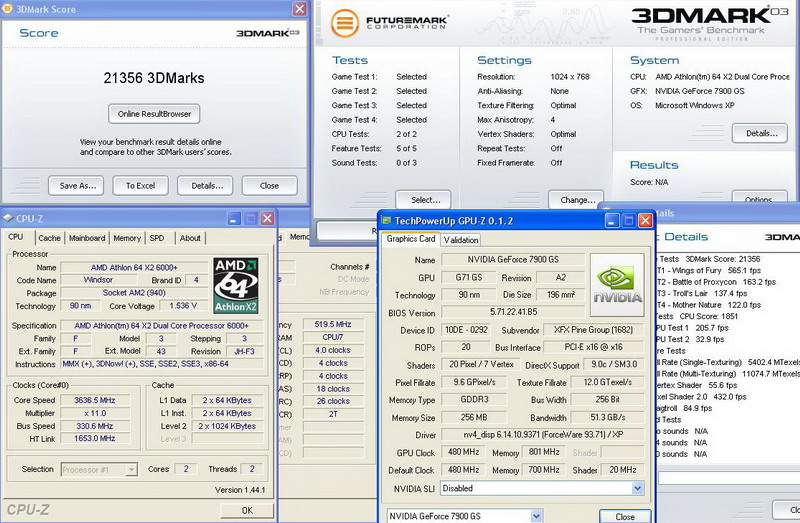This screenshot has width=800, height=523.
Task: Click the Options button under Results
Action: [760, 197]
